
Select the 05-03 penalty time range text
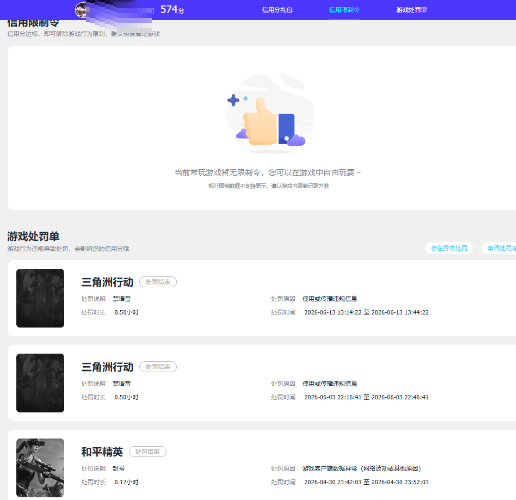[366, 397]
